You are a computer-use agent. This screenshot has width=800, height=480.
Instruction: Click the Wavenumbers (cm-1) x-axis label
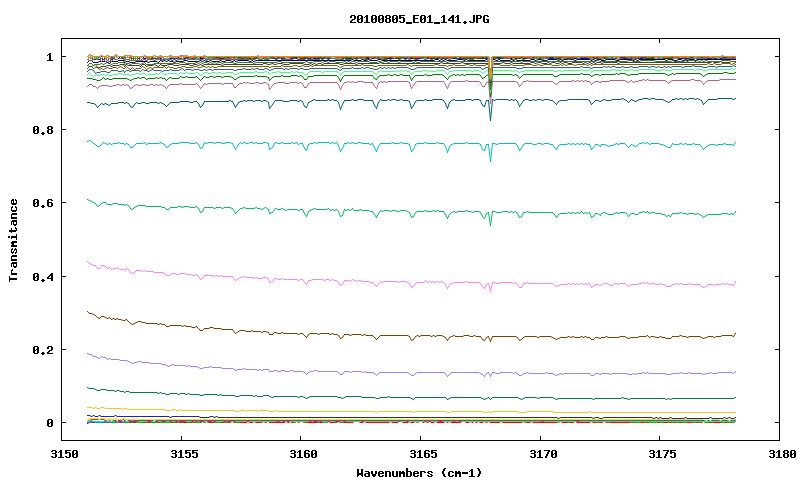[x=419, y=473]
